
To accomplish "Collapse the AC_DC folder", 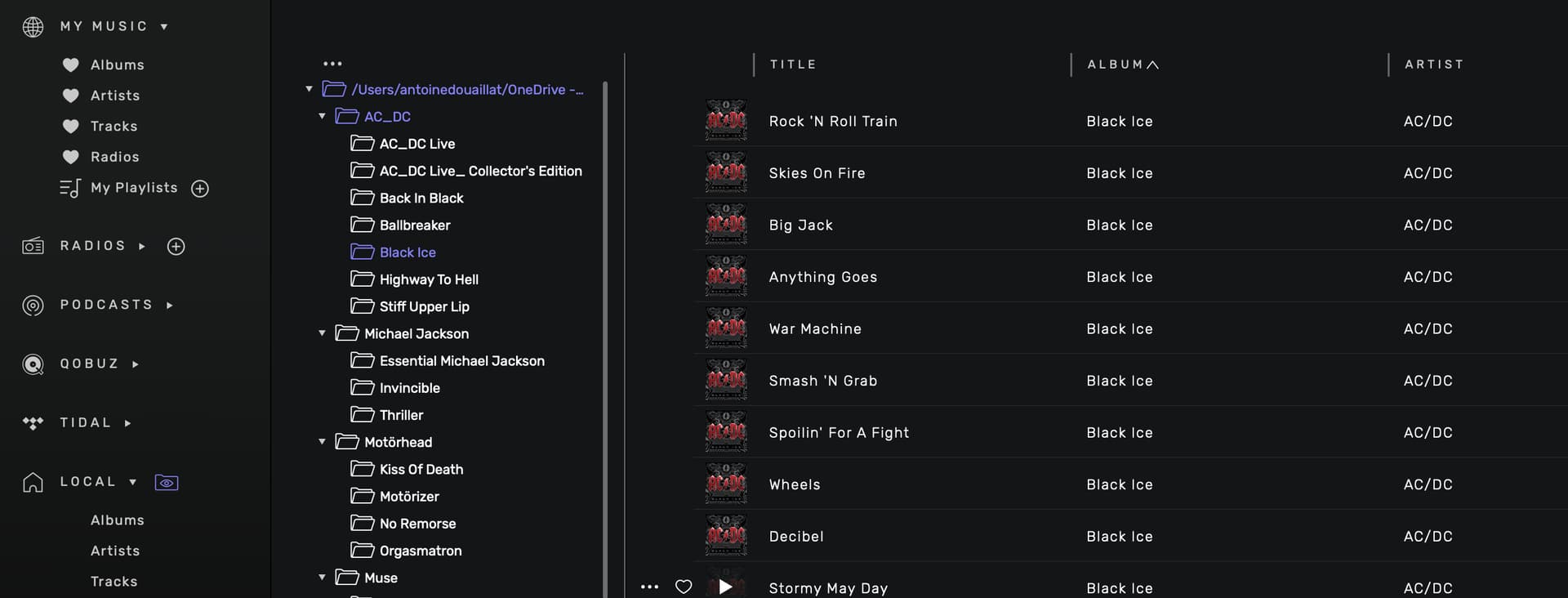I will click(322, 116).
